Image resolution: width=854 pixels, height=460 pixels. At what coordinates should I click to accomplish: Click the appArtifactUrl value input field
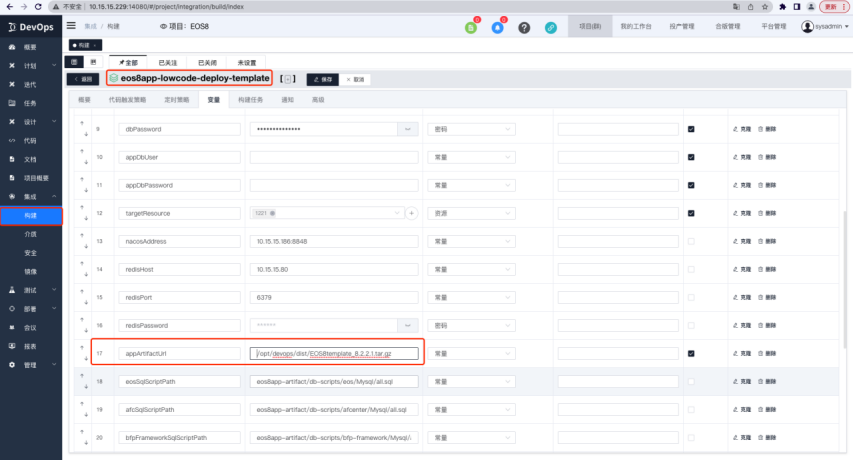(335, 353)
